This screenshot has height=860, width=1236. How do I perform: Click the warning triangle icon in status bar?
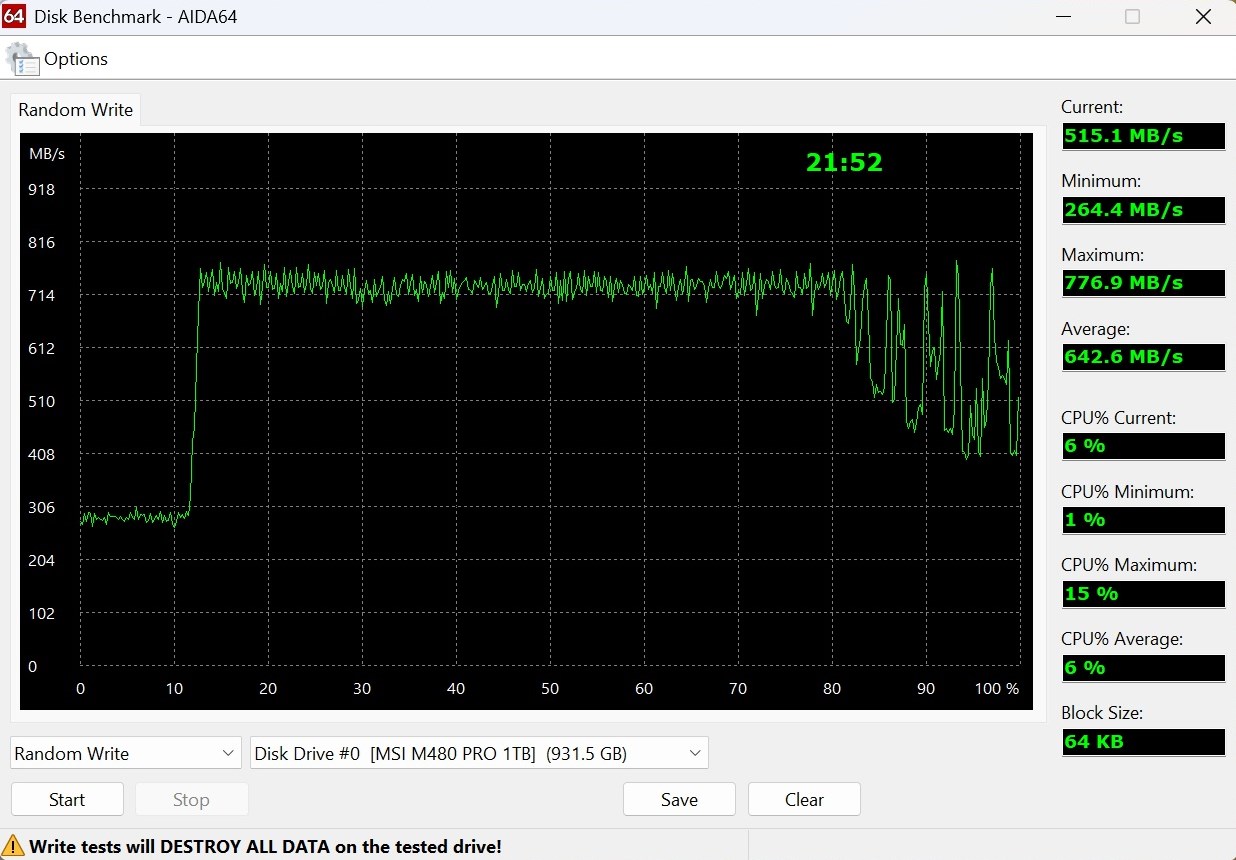pyautogui.click(x=14, y=846)
